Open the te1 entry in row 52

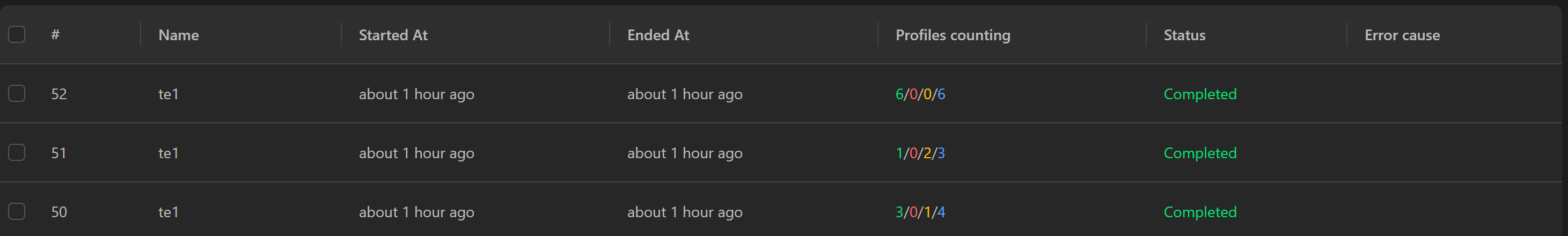click(168, 94)
